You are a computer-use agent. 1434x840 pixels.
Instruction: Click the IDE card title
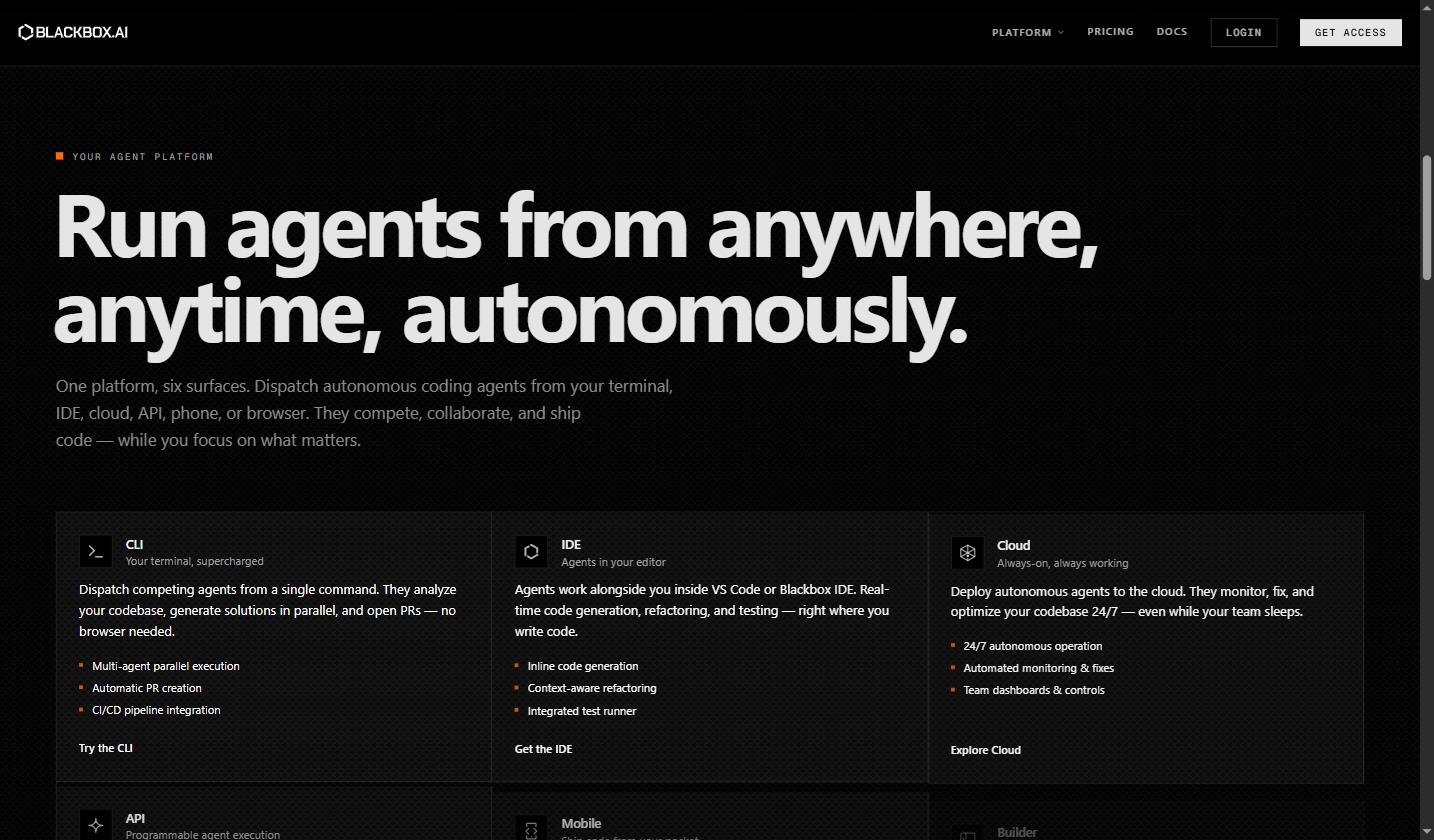571,544
